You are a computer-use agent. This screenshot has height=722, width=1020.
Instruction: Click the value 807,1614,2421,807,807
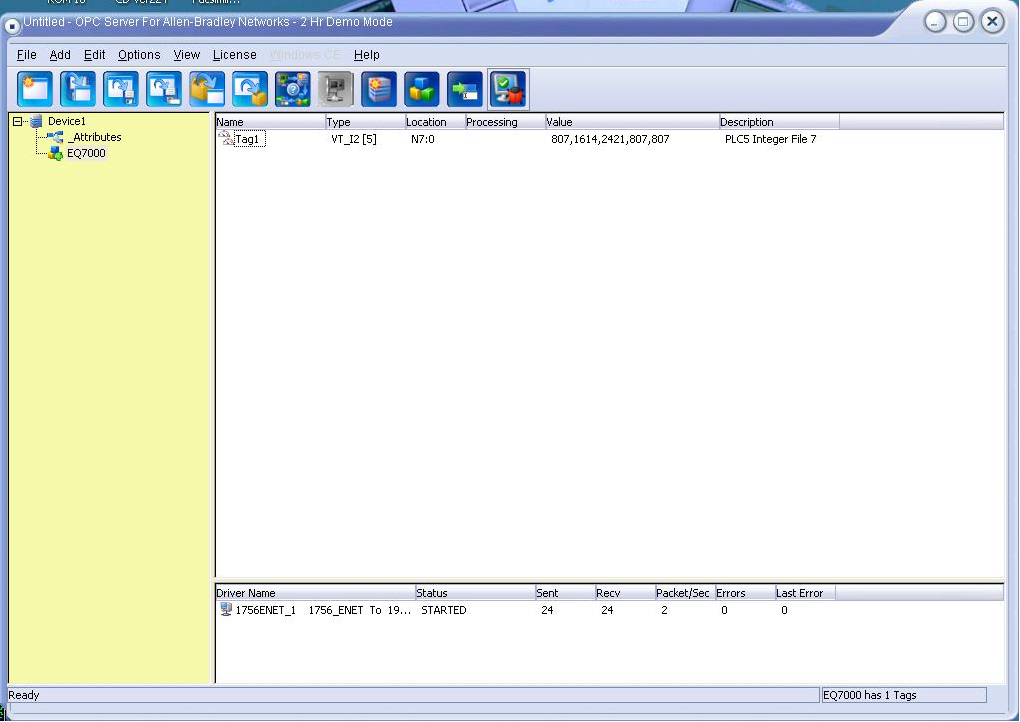tap(610, 139)
